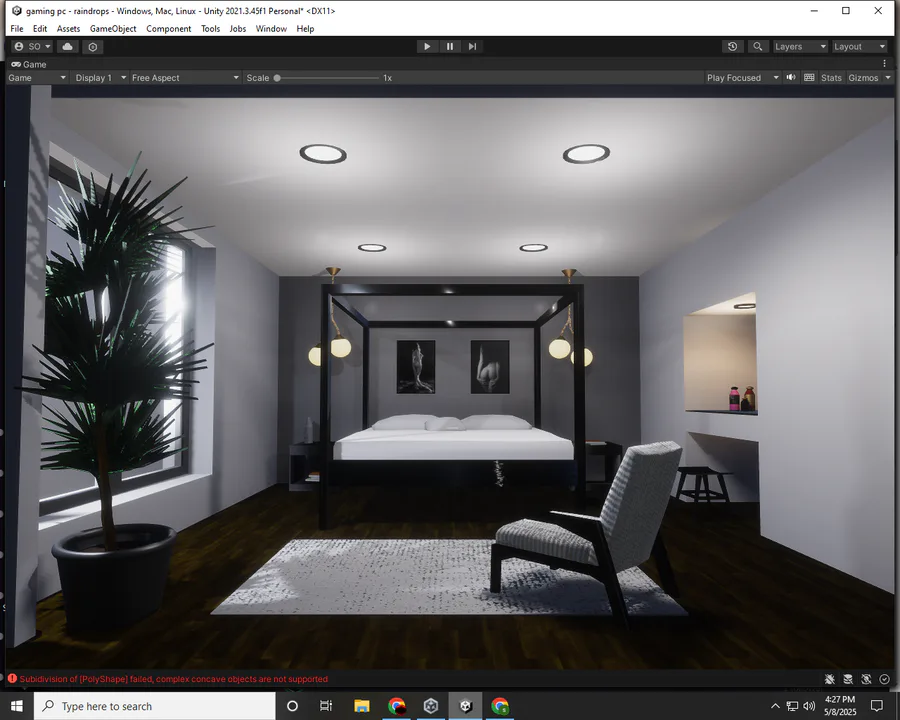Screen dimensions: 900x720
Task: Click the cloud services icon
Action: [68, 47]
